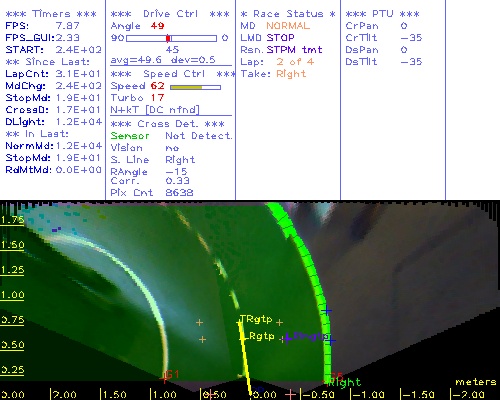Click the N+kT [DC nfnd] text
500x400 pixels.
(x=155, y=110)
